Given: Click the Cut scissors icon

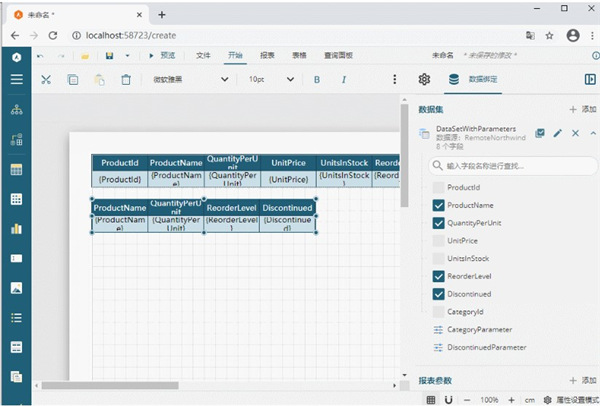Looking at the screenshot, I should click(45, 80).
